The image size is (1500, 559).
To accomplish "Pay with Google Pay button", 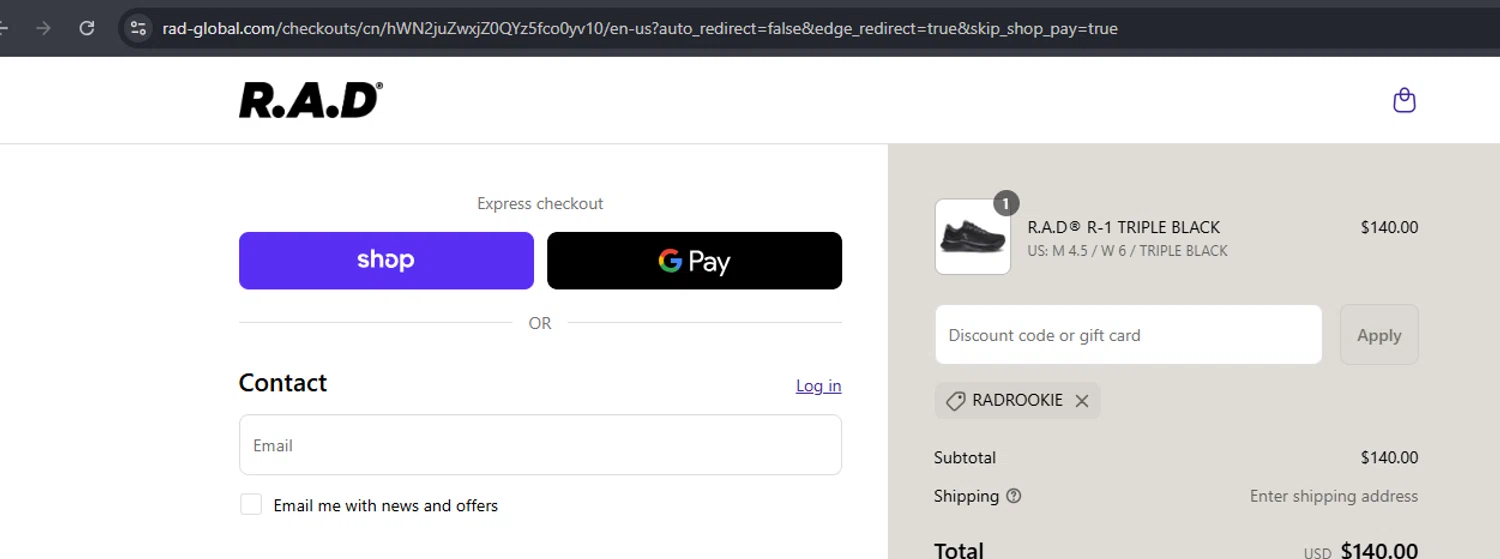I will (694, 260).
